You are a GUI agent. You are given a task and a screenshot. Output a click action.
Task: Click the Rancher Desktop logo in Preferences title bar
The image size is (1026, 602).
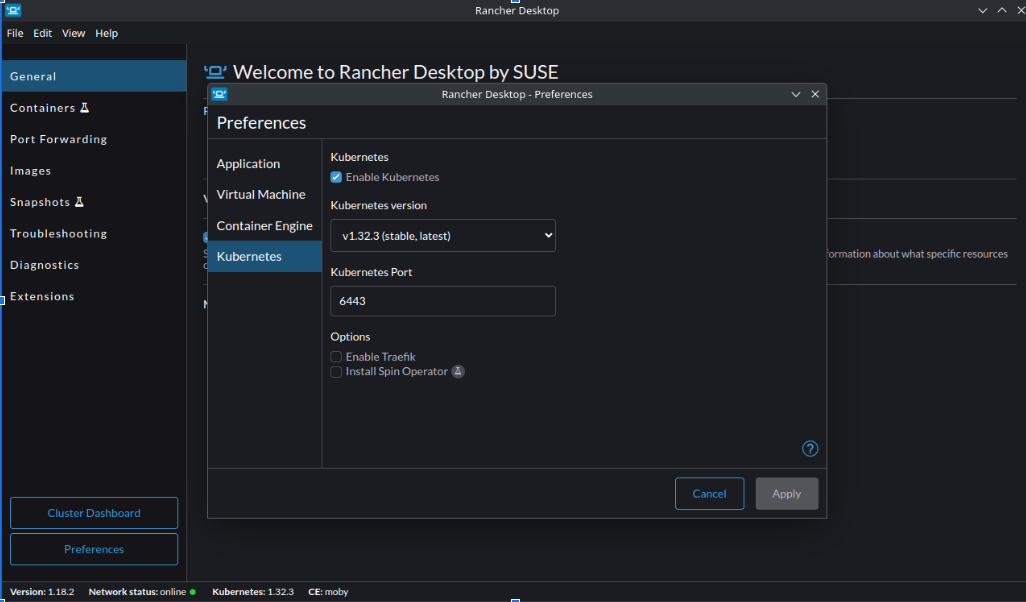pyautogui.click(x=219, y=94)
